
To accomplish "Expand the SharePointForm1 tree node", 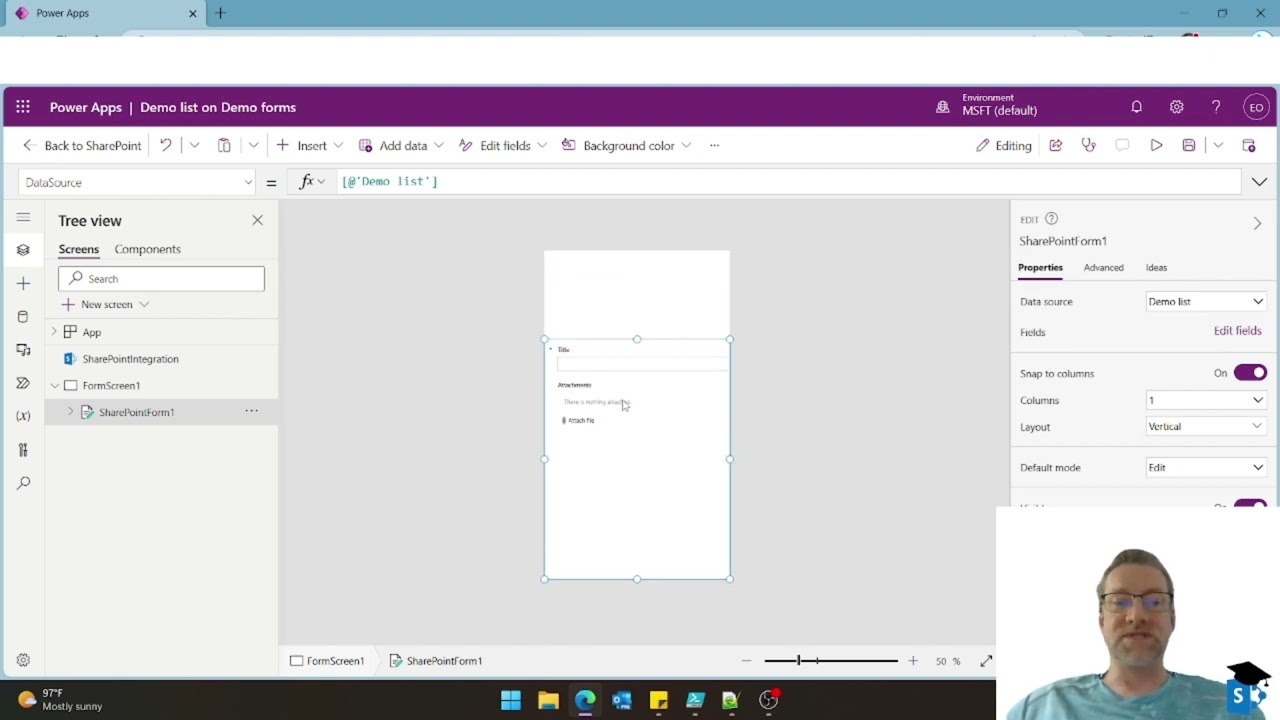I will pyautogui.click(x=70, y=412).
